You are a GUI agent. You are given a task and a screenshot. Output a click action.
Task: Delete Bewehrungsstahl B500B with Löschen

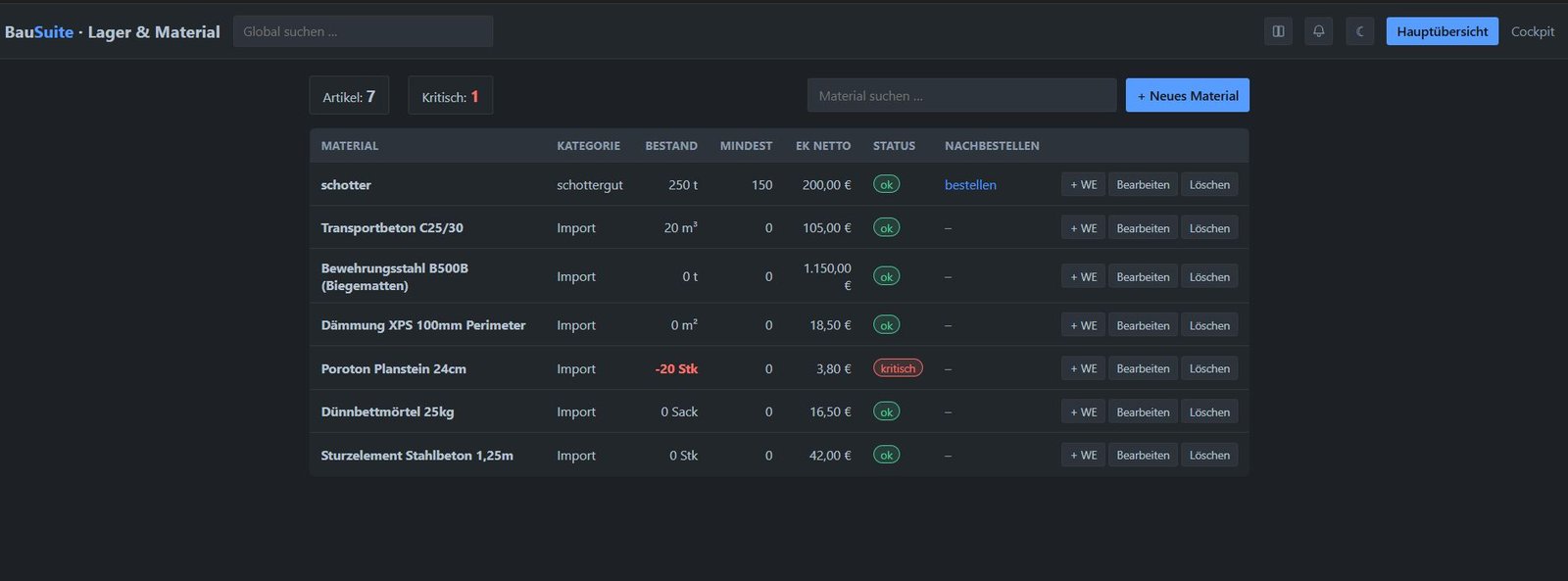pos(1209,277)
